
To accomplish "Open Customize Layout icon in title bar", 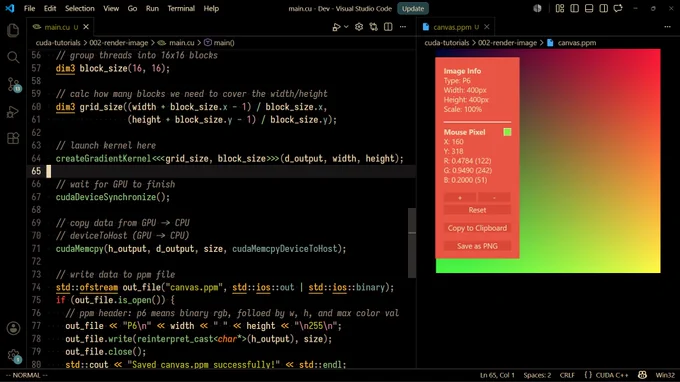I will [x=560, y=8].
